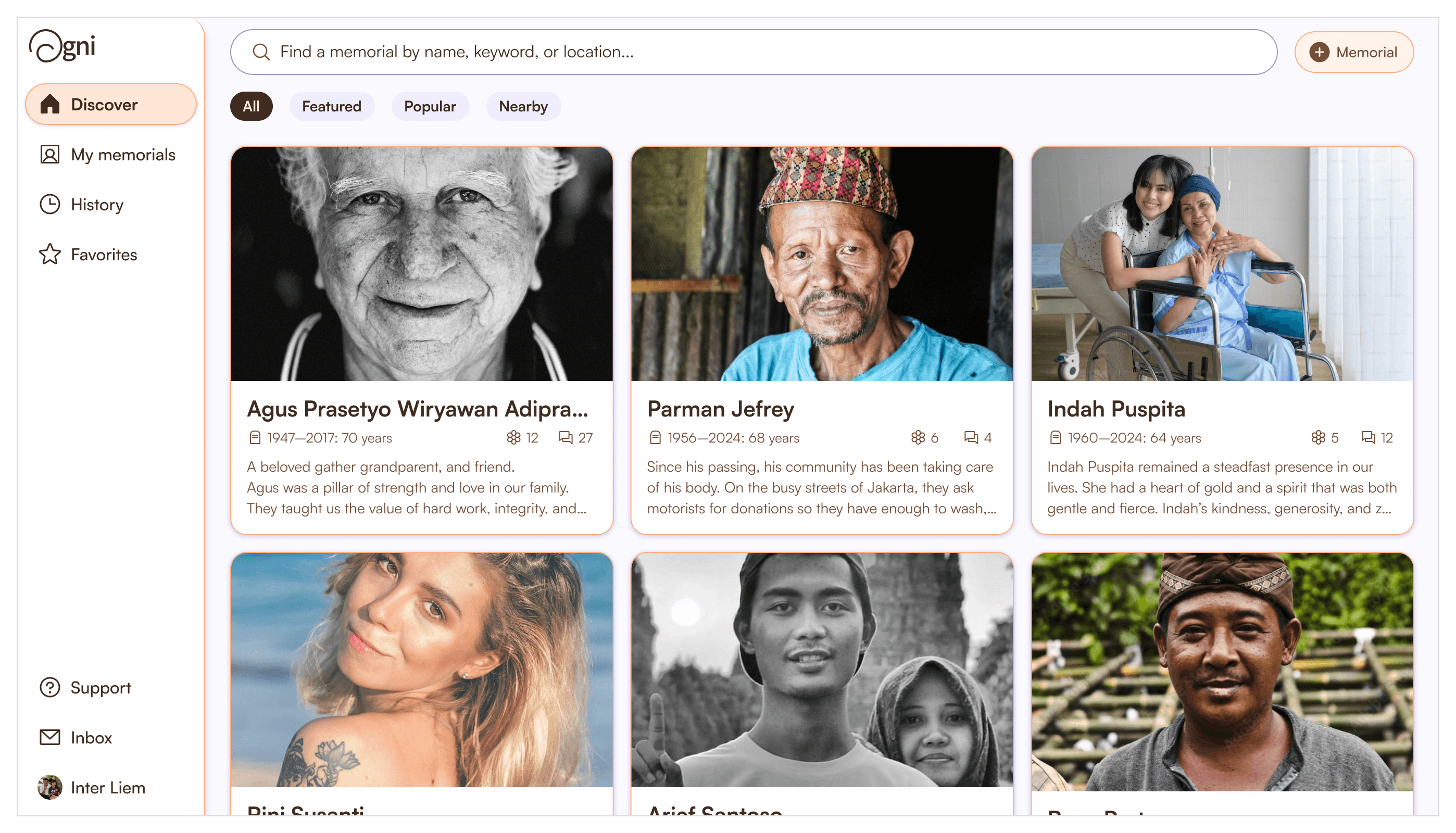The width and height of the screenshot is (1456, 833).
Task: Click the dates icon on Parman Jefrey's card
Action: [655, 438]
